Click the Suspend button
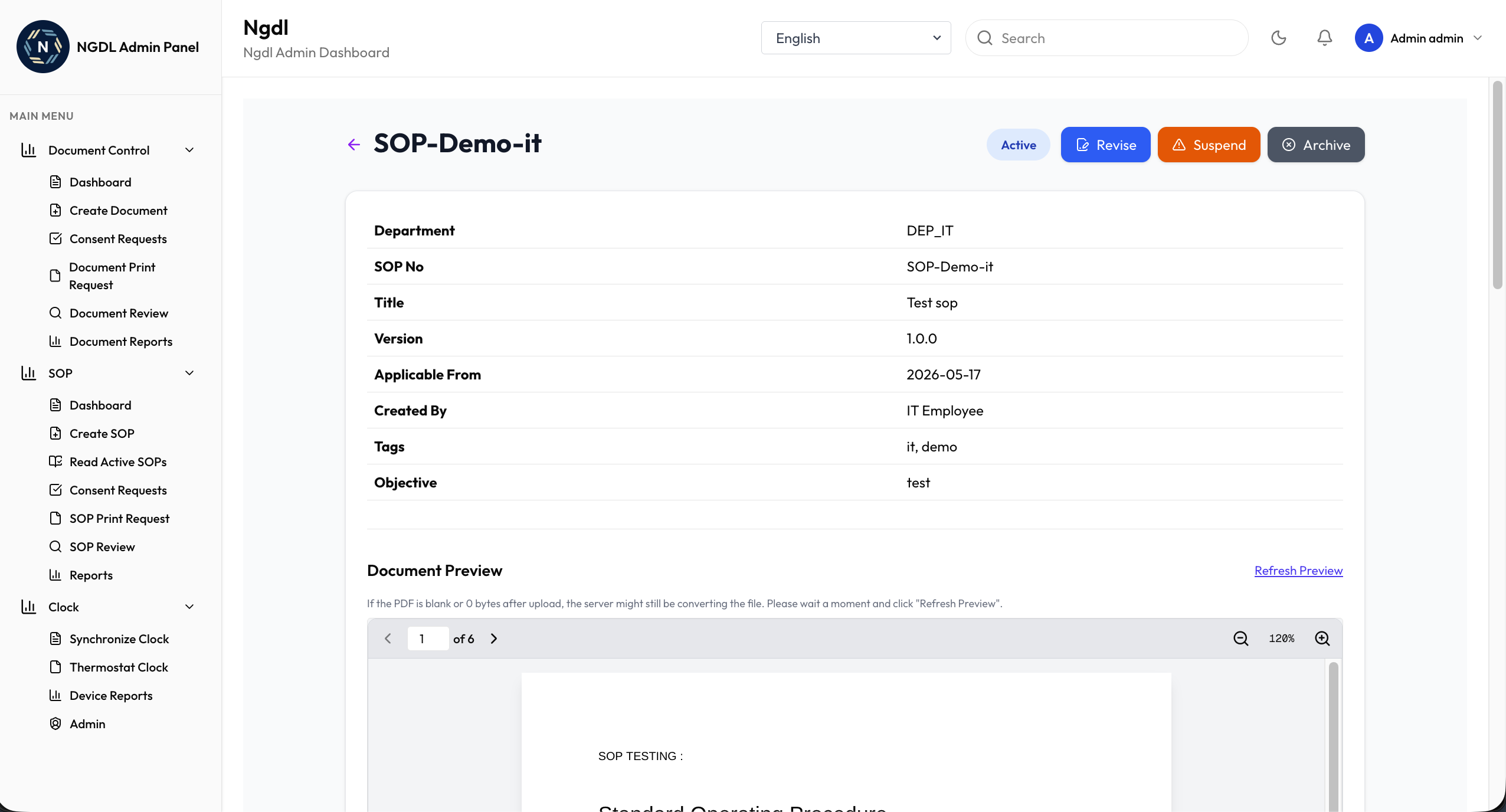 coord(1209,145)
